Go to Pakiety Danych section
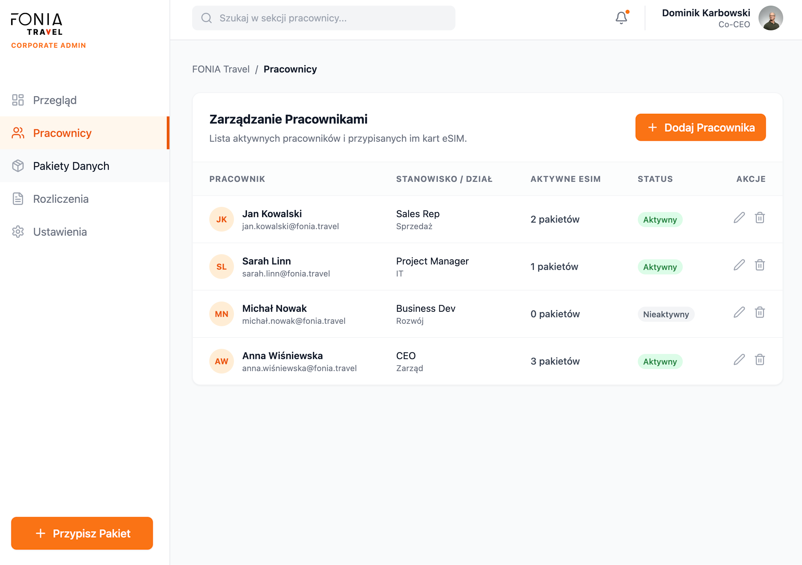Image resolution: width=802 pixels, height=565 pixels. 71,166
